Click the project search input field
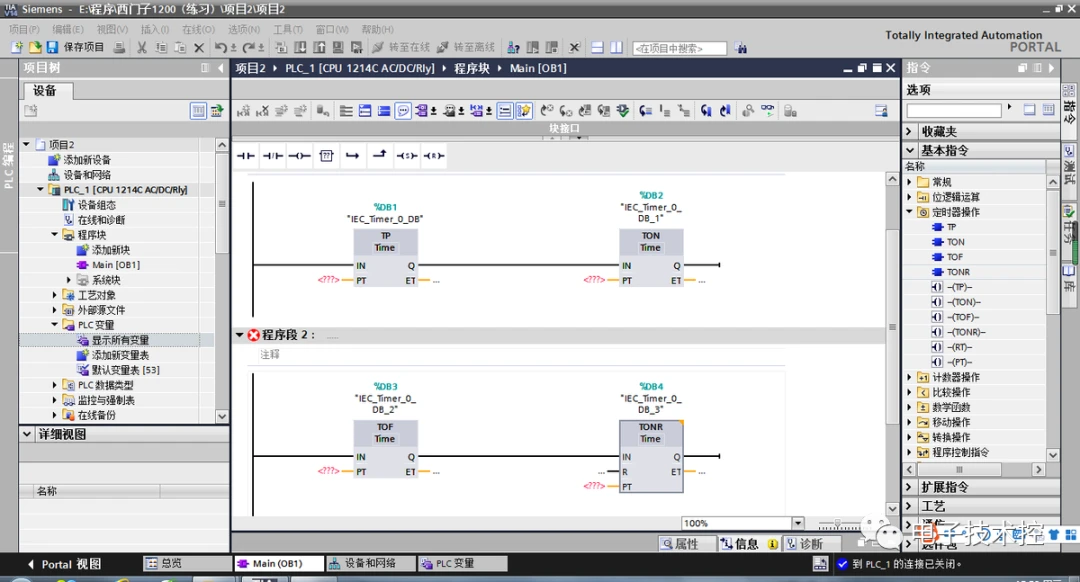The width and height of the screenshot is (1080, 582). point(679,48)
